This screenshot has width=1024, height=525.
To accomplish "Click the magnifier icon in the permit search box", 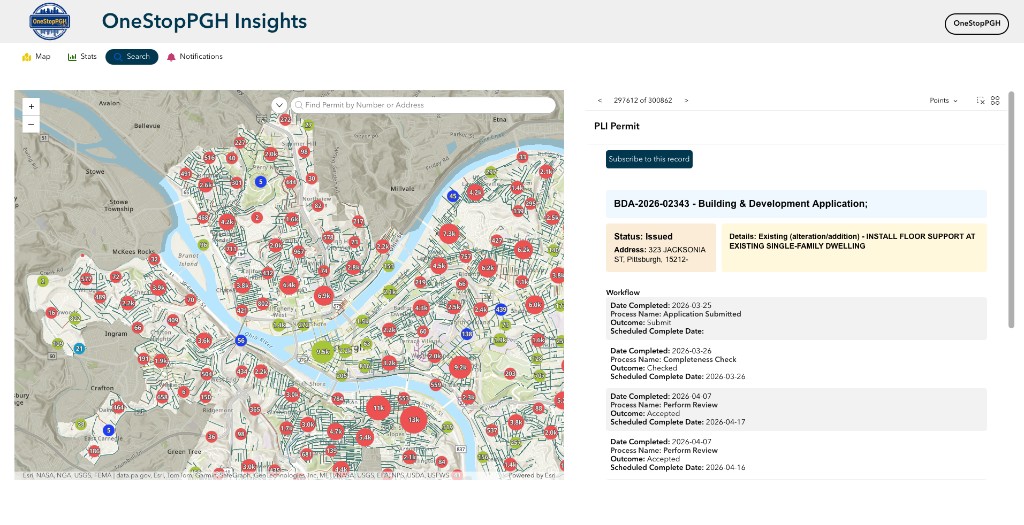I will (299, 104).
